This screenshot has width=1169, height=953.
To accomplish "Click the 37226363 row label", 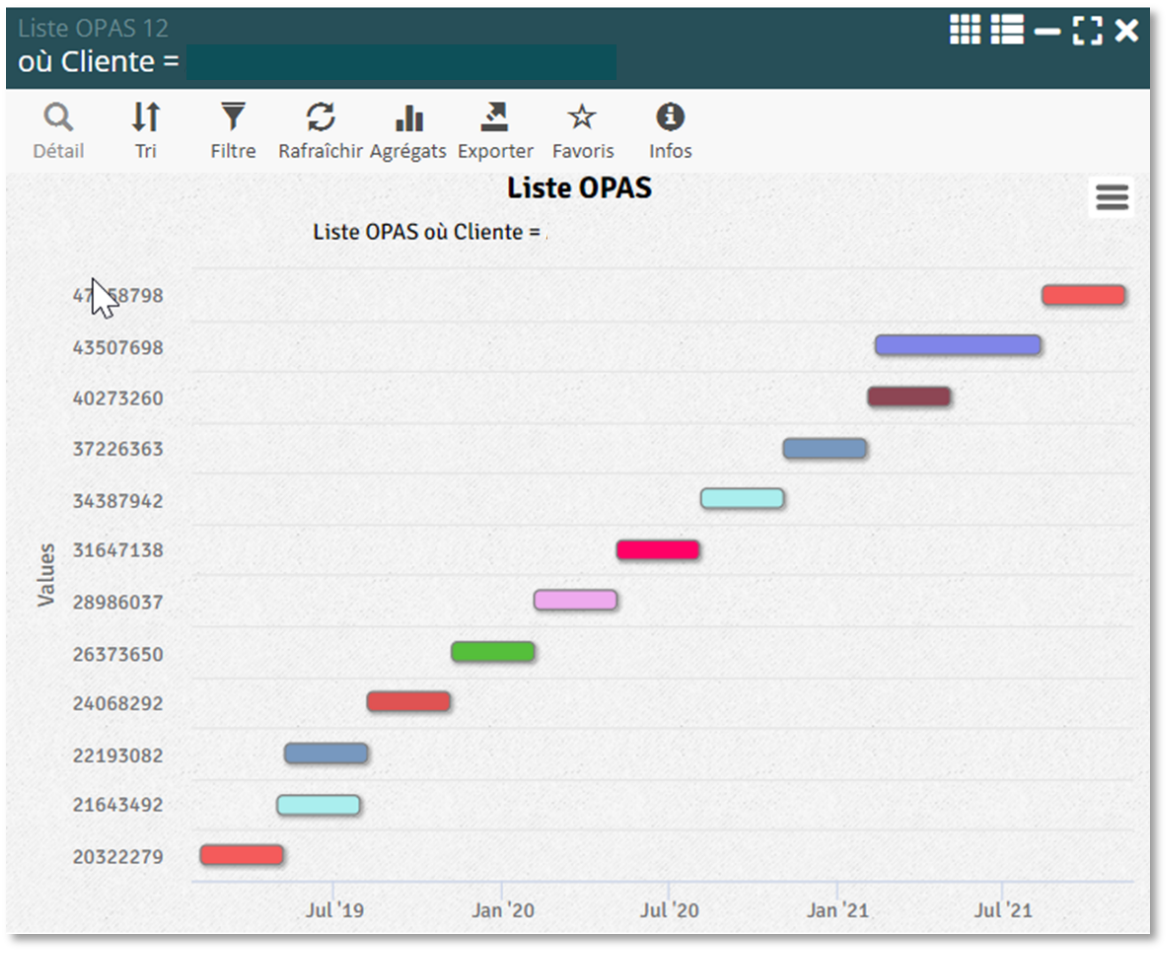I will click(117, 449).
